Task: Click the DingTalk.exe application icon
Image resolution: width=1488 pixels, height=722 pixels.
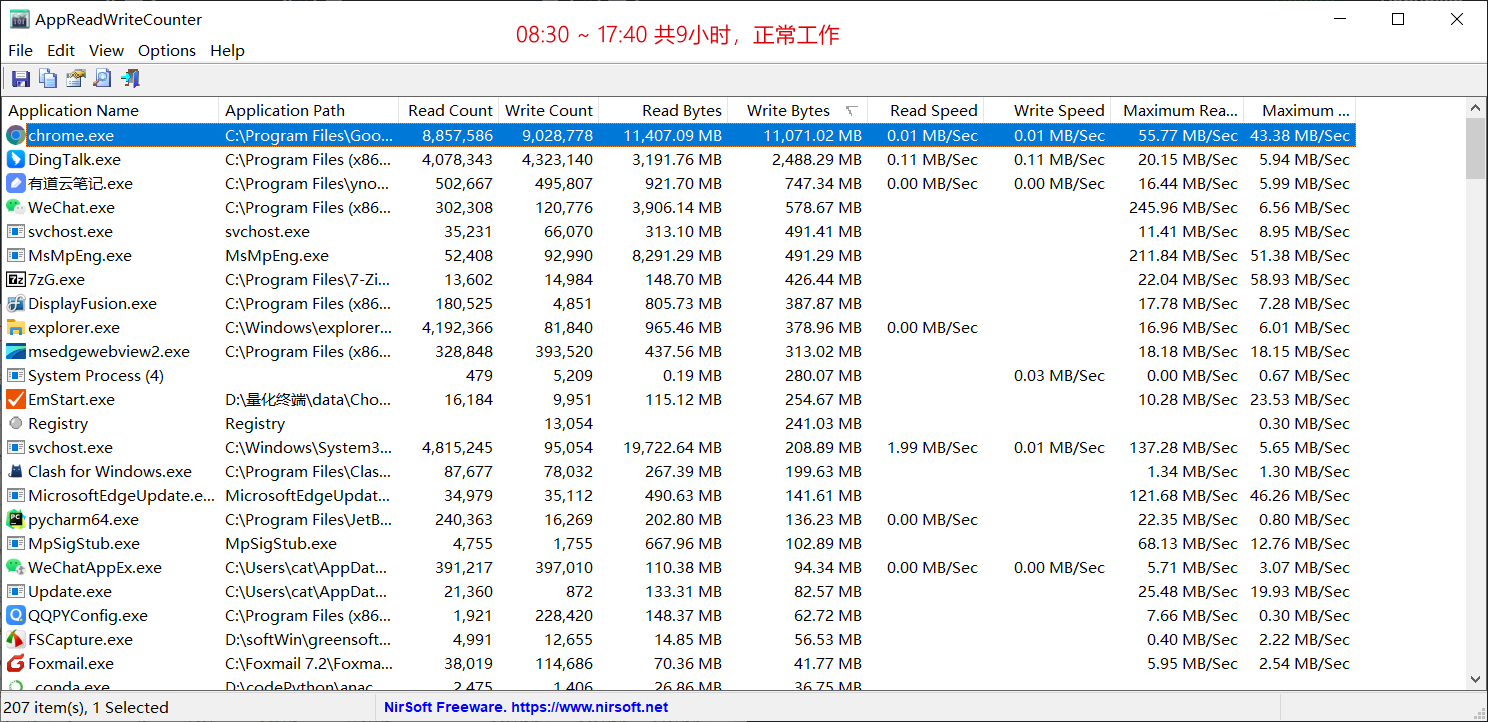Action: coord(16,159)
